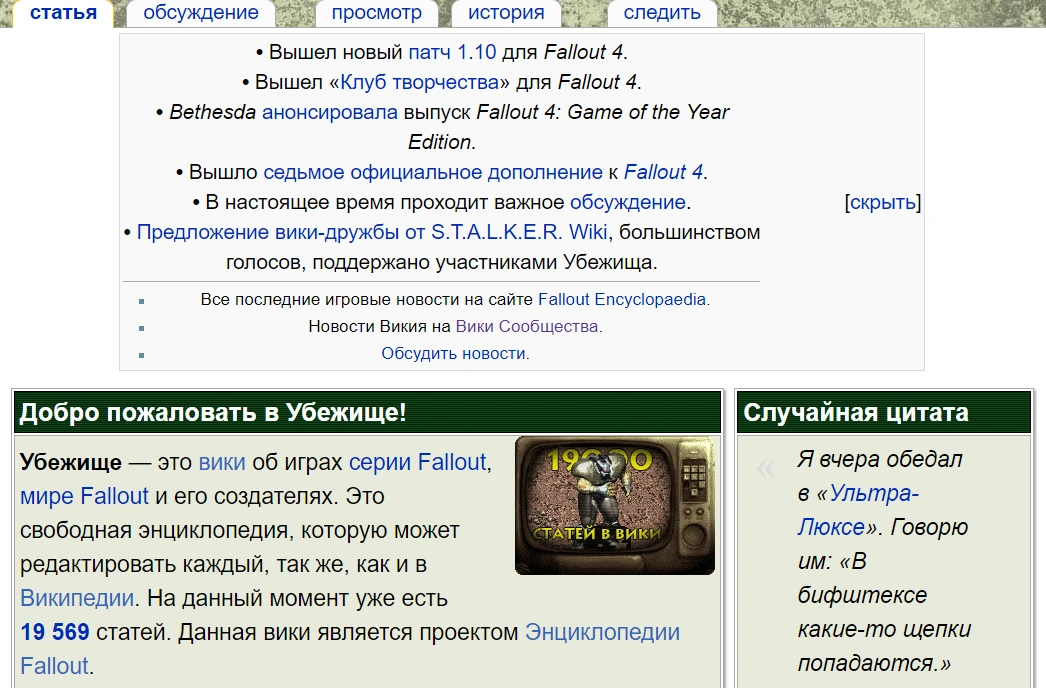This screenshot has height=688, width=1046.
Task: Click the text «Новости Викия на»
Action: click(379, 326)
